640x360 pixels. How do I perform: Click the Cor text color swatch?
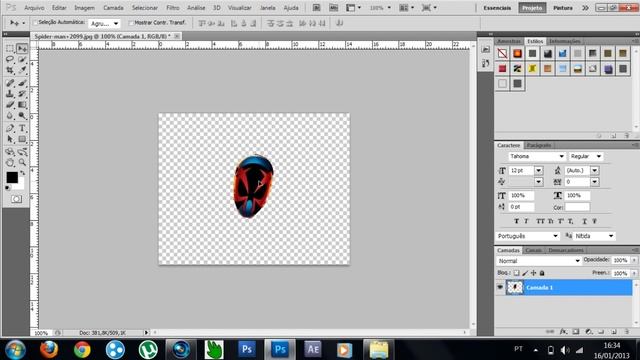pyautogui.click(x=577, y=207)
